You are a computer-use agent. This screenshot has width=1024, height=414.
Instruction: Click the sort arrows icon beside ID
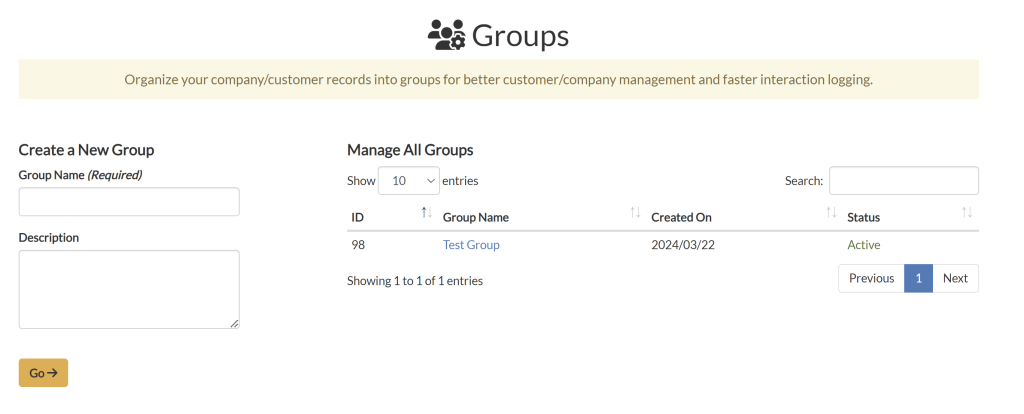(426, 213)
